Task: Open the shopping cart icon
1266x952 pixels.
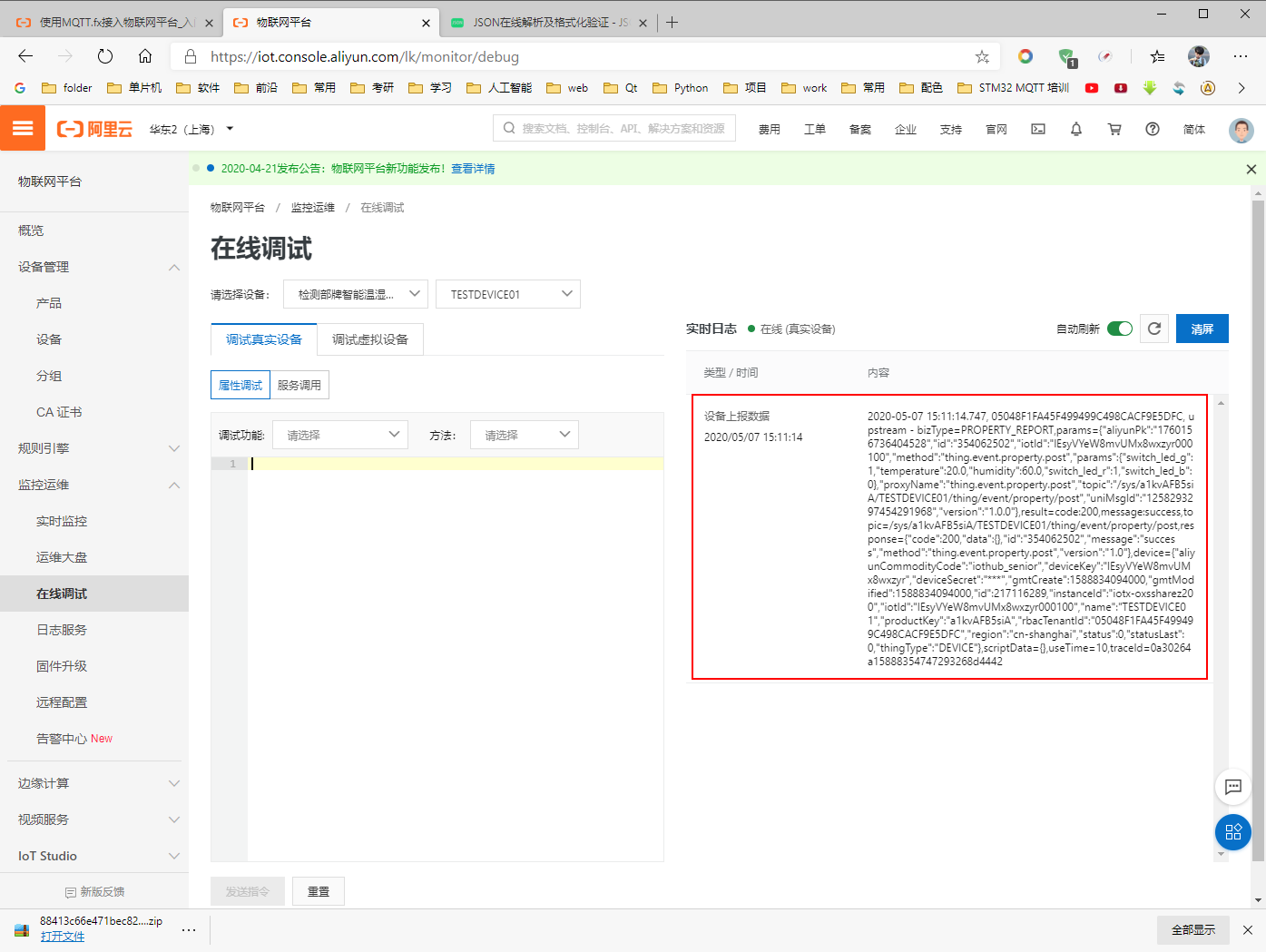Action: (1114, 129)
